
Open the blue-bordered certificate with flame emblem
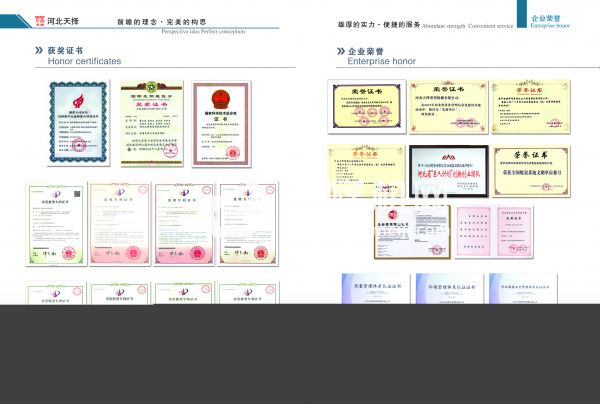pos(78,124)
